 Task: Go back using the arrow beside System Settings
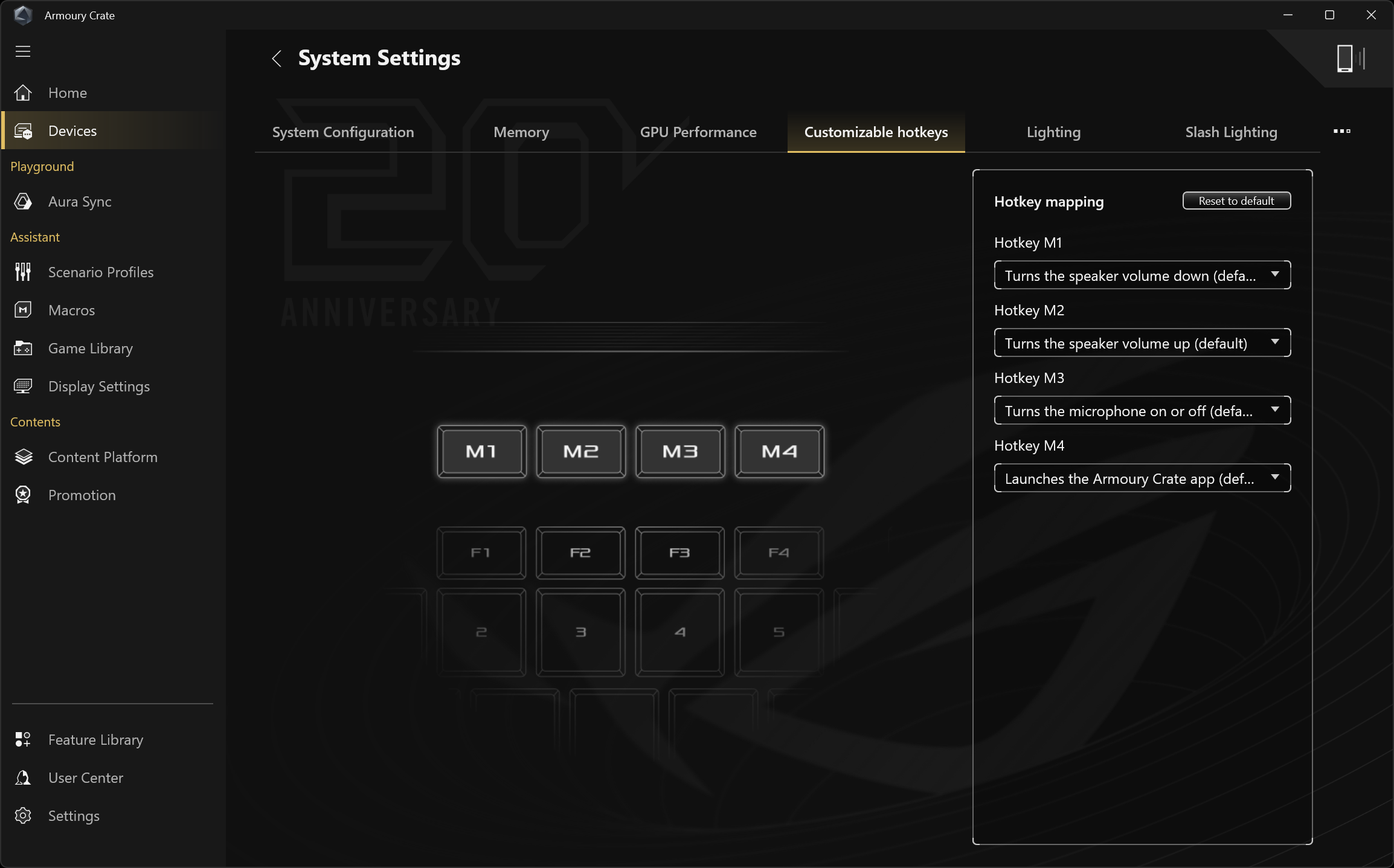tap(277, 59)
